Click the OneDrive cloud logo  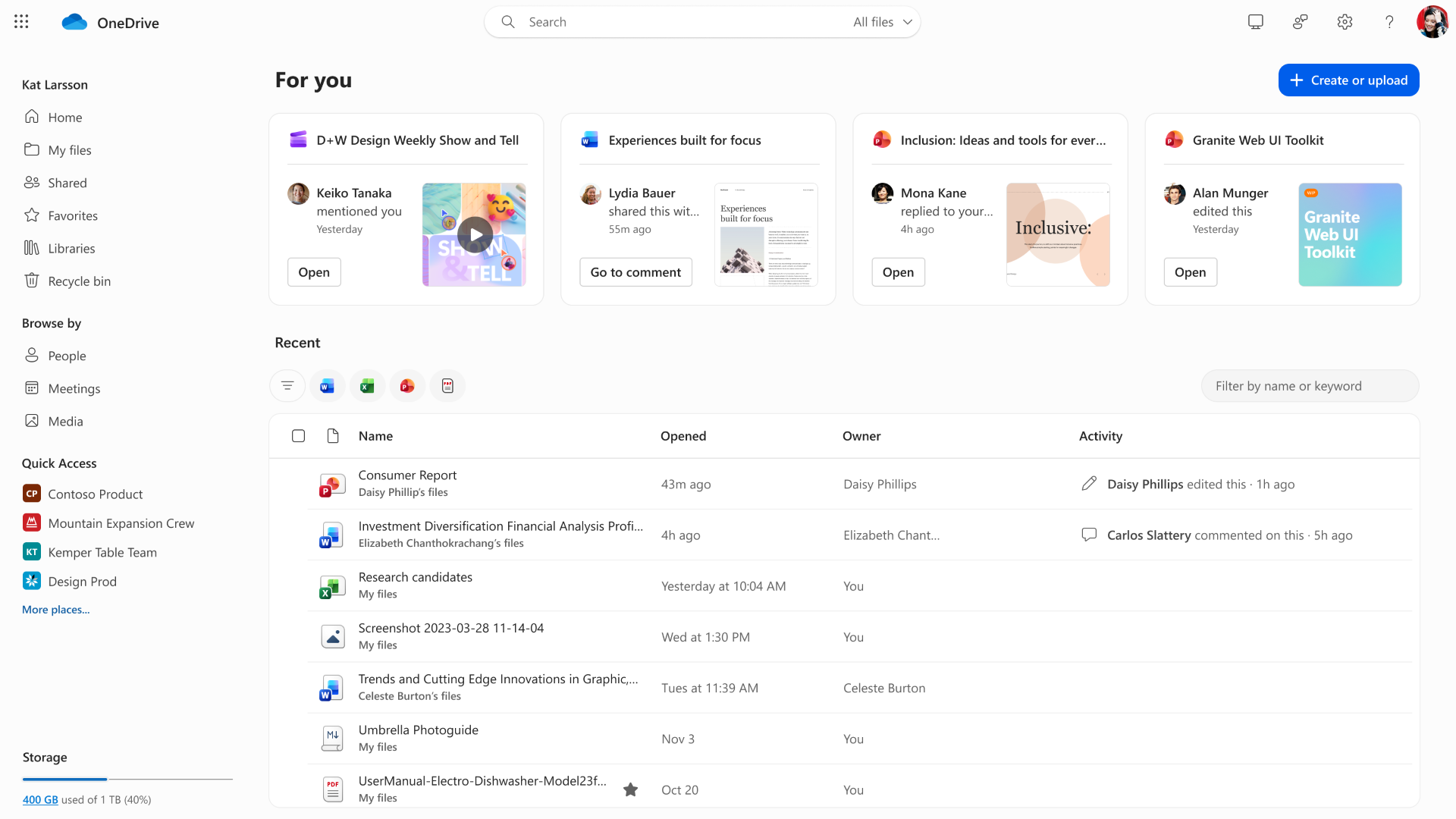(74, 22)
